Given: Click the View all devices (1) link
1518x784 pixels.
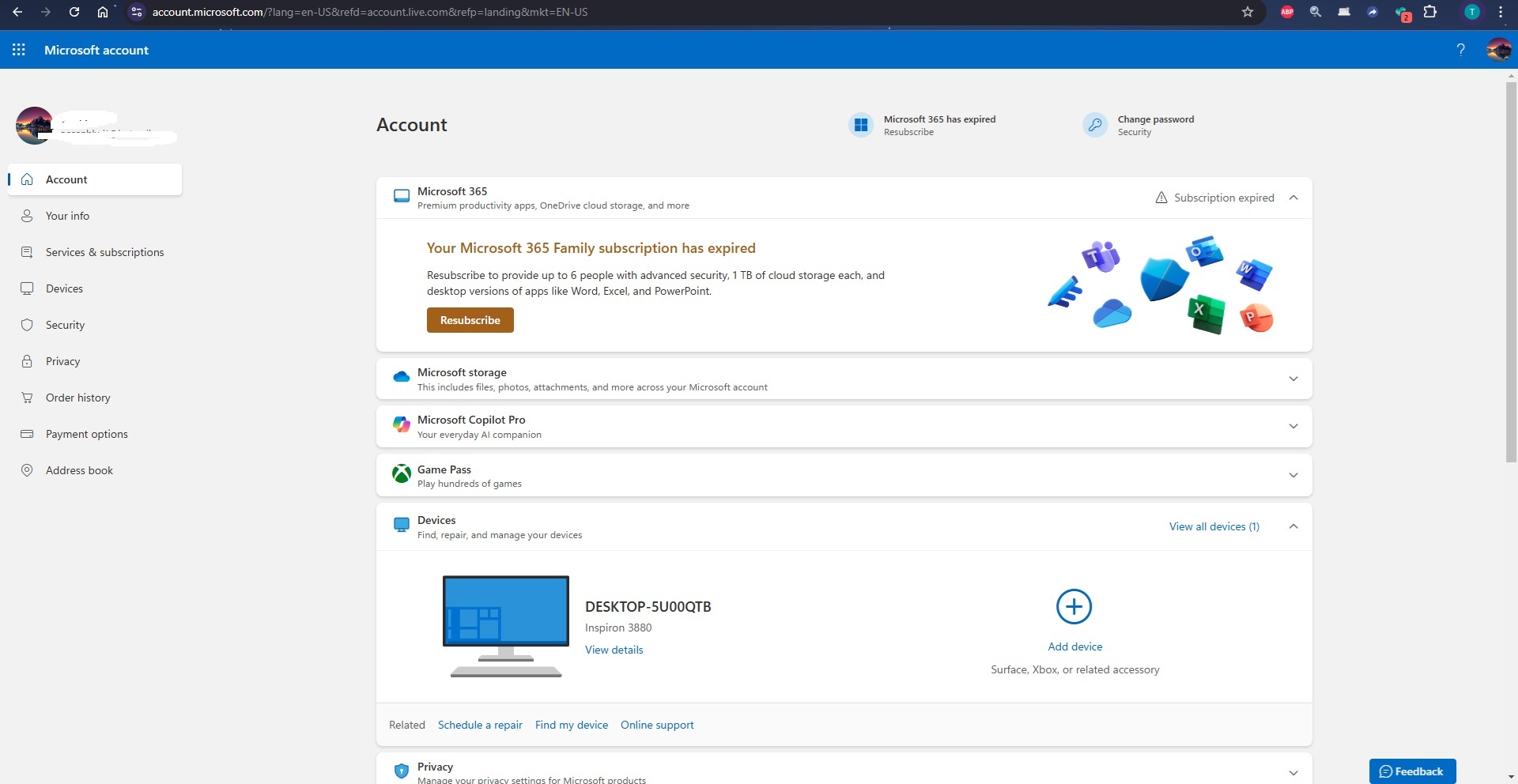Looking at the screenshot, I should pyautogui.click(x=1214, y=526).
